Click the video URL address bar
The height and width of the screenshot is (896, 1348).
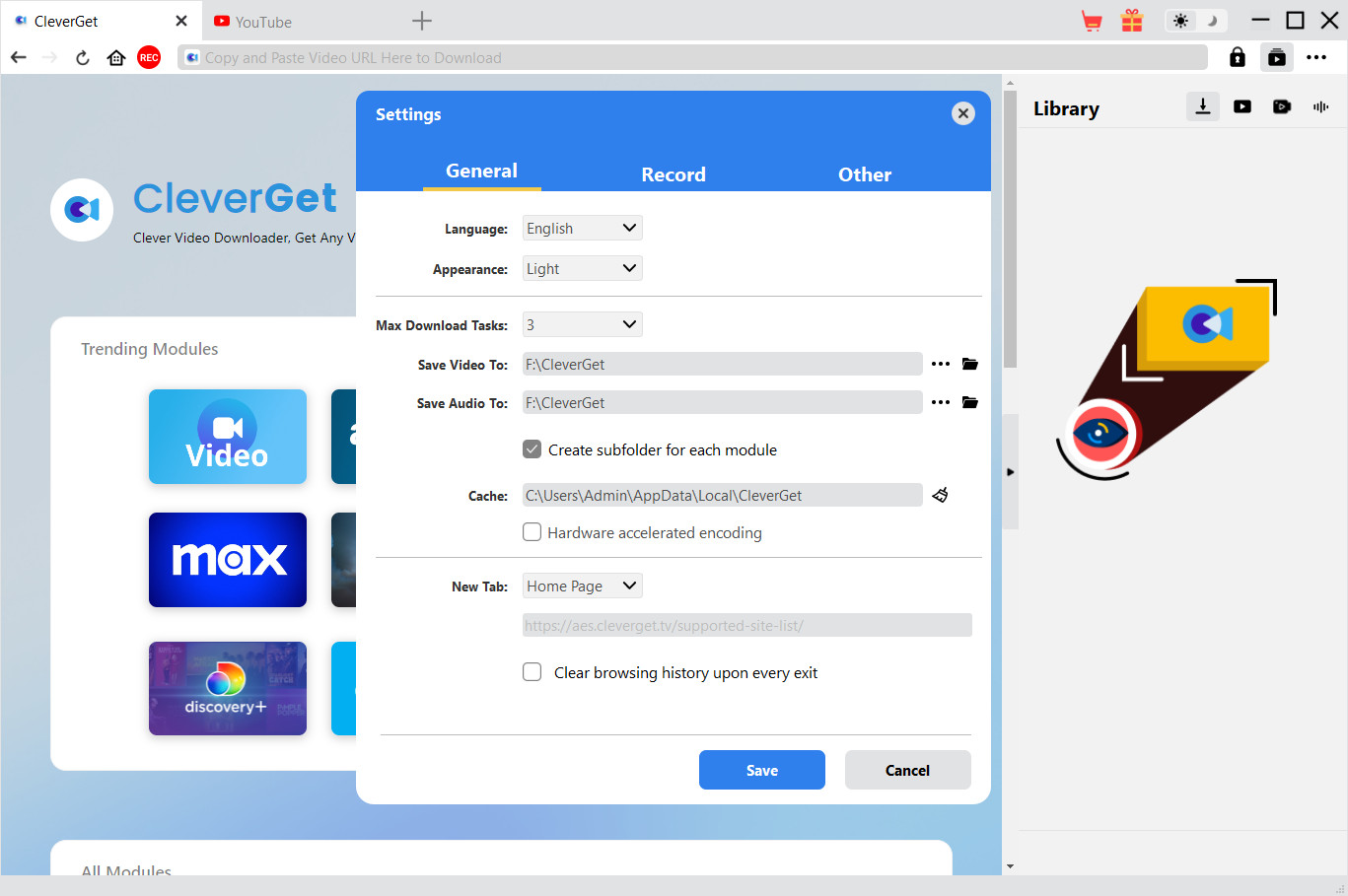692,57
